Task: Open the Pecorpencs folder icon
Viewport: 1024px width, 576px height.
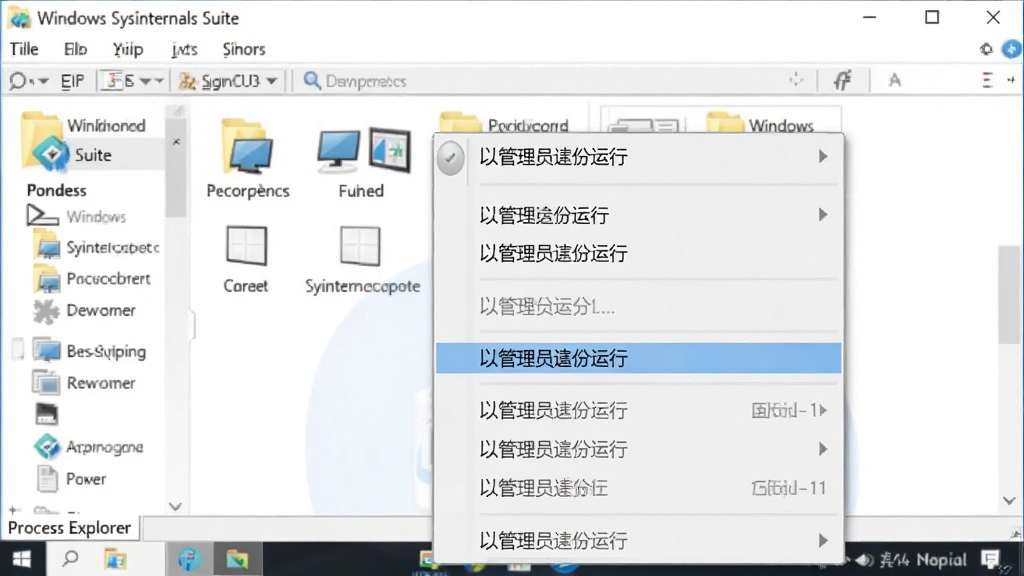Action: [248, 147]
